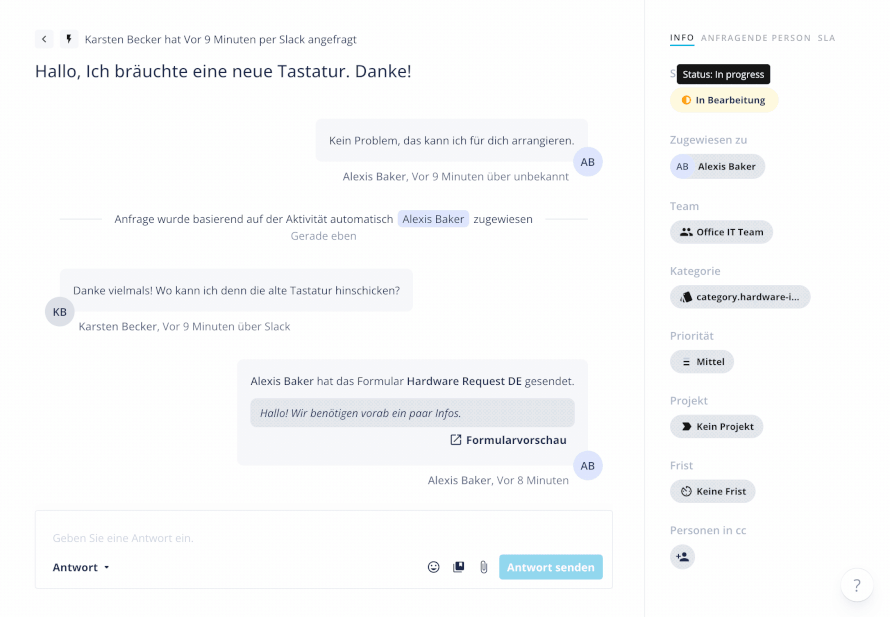Switch to Anfragende Person tab
This screenshot has height=617, width=890.
(755, 38)
